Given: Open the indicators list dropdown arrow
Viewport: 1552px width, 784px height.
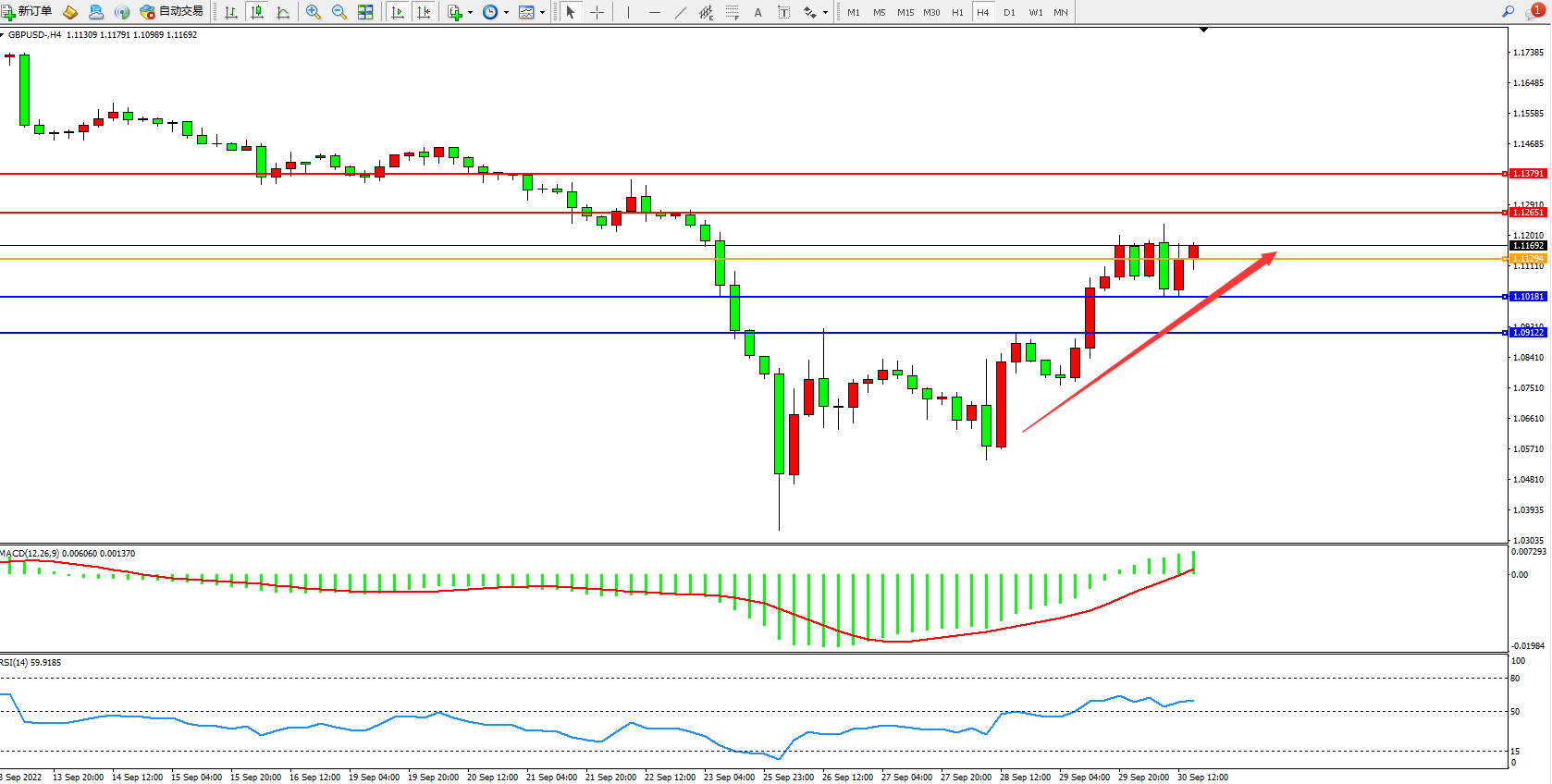Looking at the screenshot, I should pyautogui.click(x=470, y=13).
